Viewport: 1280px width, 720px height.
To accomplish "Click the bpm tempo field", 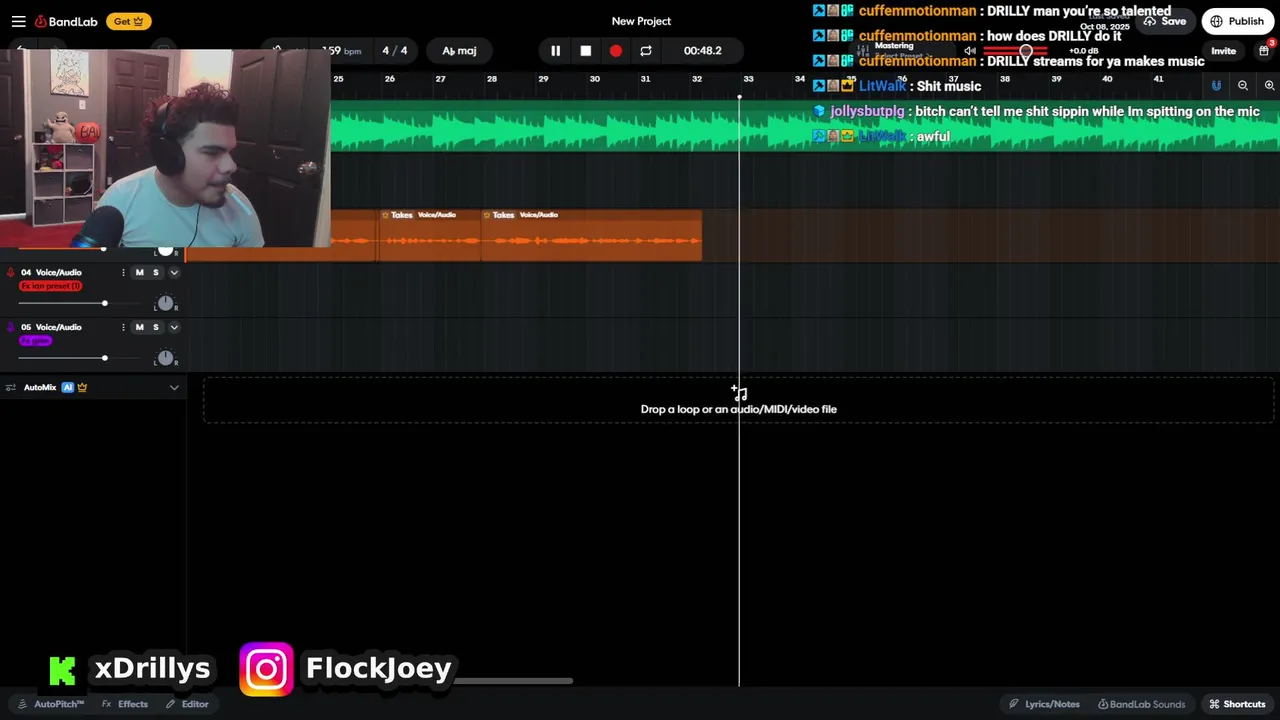I will [x=341, y=51].
